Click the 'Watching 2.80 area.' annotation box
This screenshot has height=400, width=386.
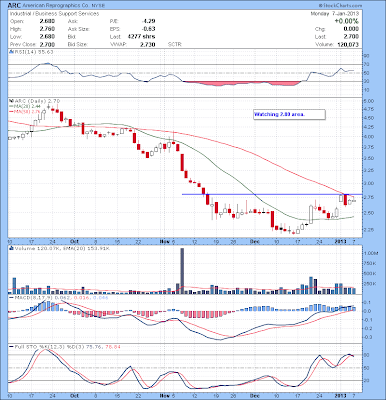(289, 114)
